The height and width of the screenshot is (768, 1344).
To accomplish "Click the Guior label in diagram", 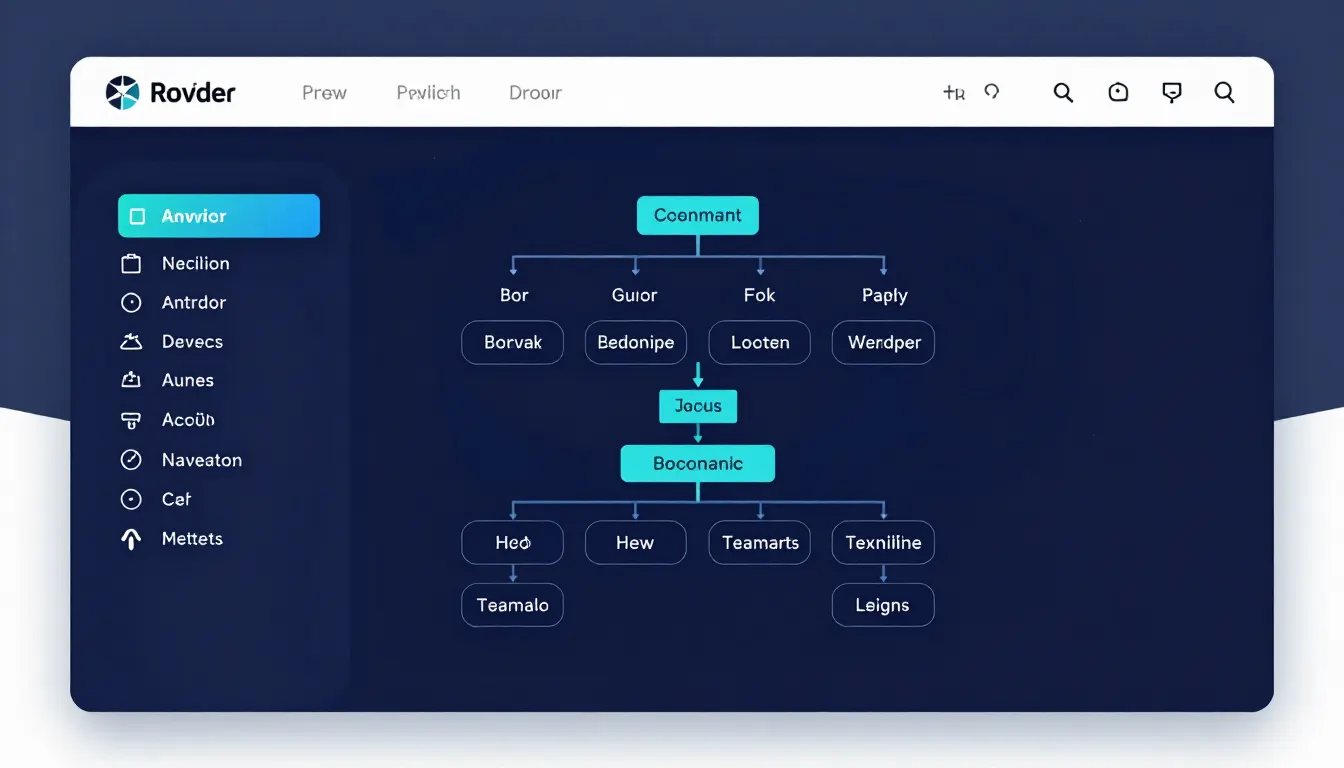I will (x=635, y=295).
